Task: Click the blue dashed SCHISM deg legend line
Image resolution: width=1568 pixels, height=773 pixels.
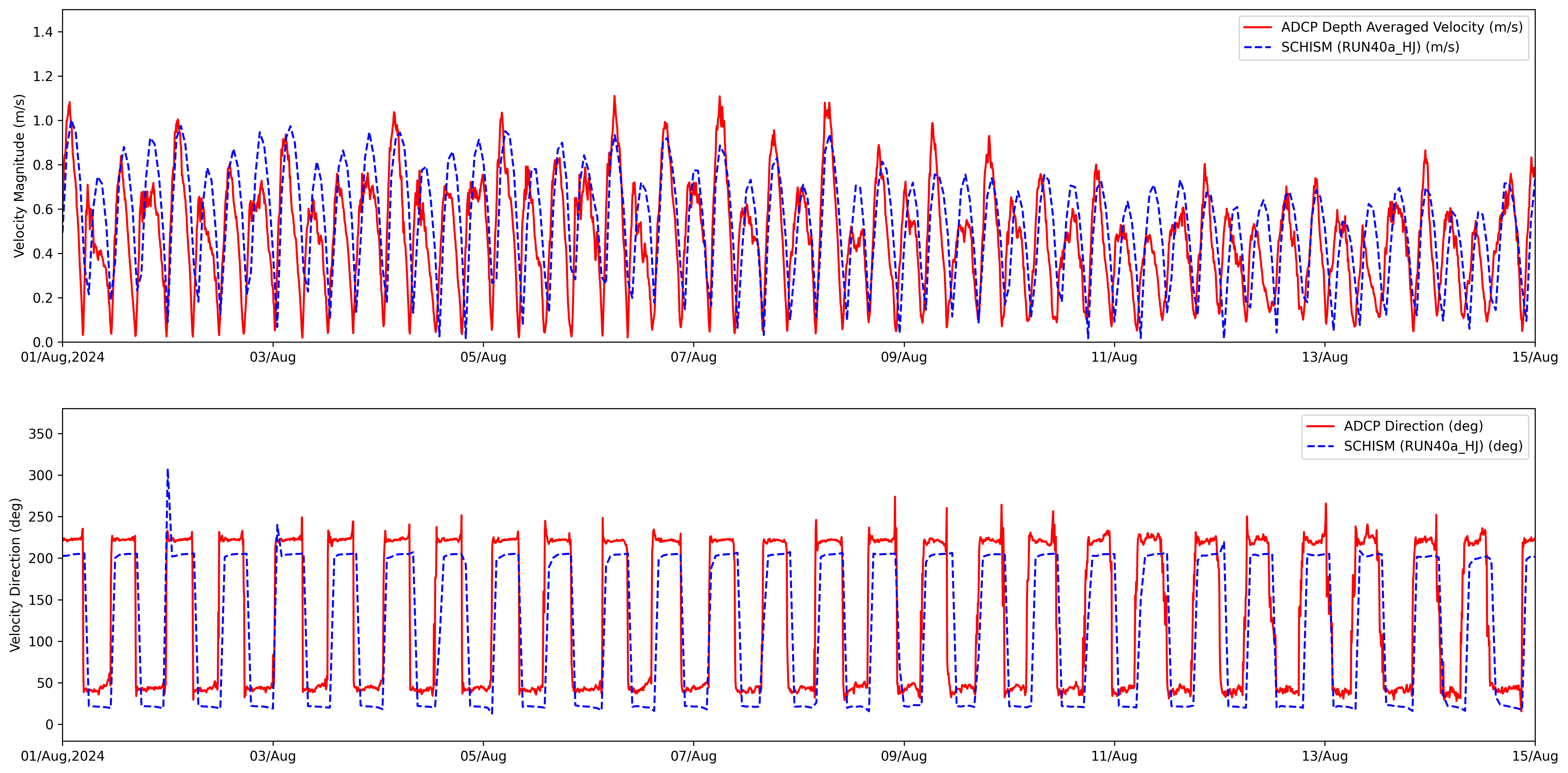Action: click(1320, 446)
